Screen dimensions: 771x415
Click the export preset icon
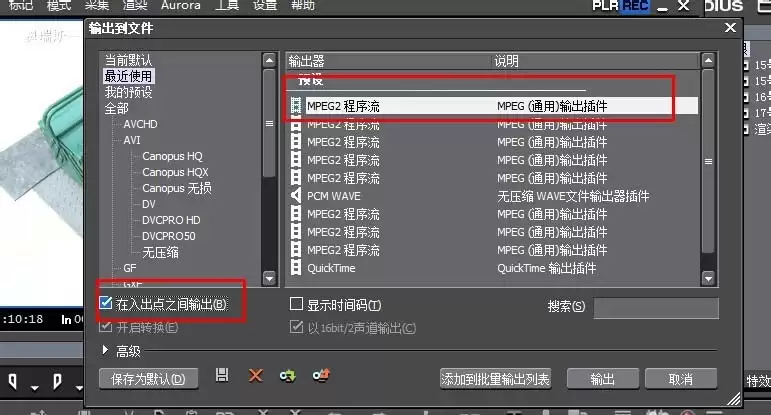pos(321,376)
